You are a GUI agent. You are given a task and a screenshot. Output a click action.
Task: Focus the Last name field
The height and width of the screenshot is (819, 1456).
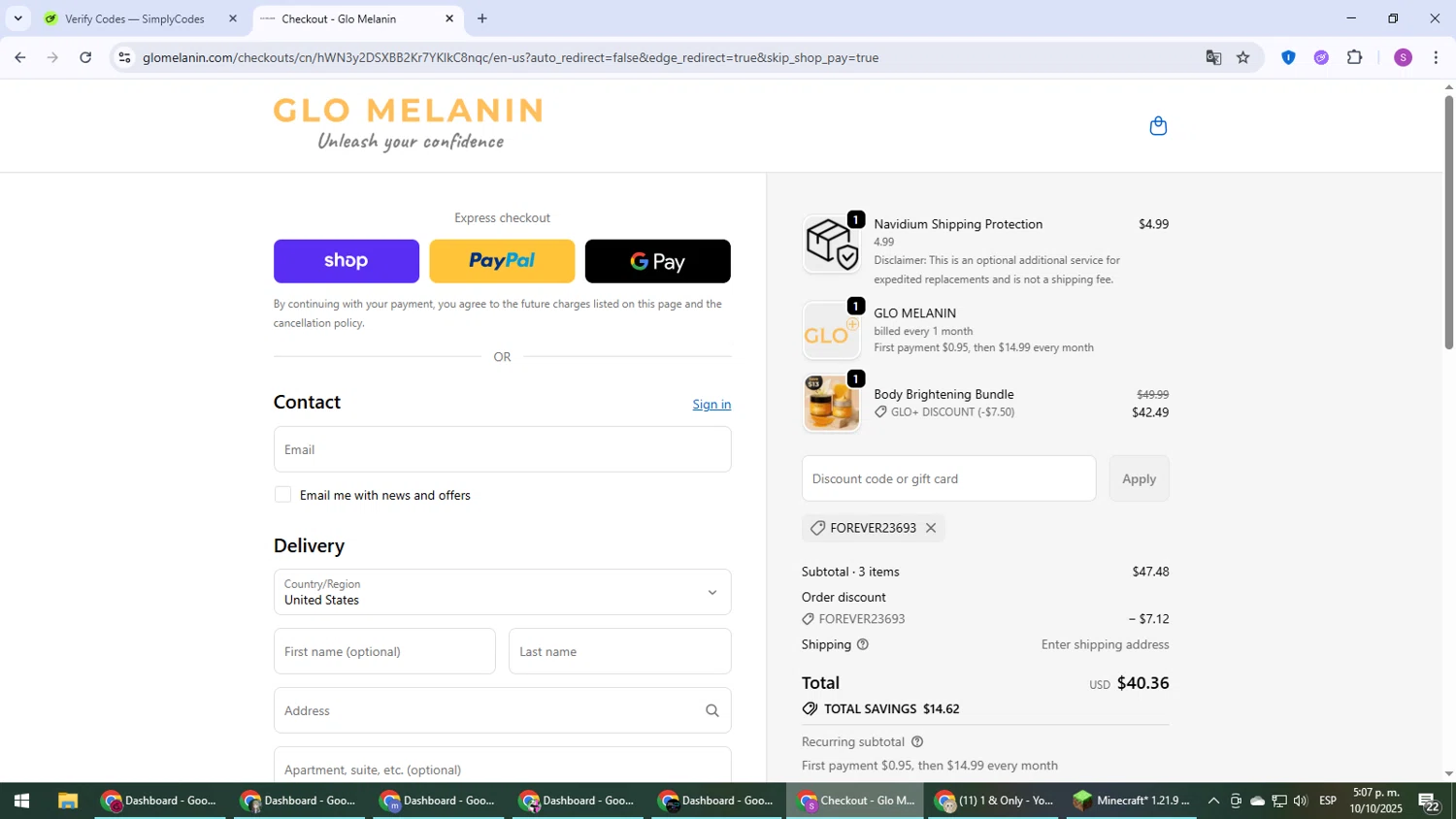pyautogui.click(x=620, y=651)
